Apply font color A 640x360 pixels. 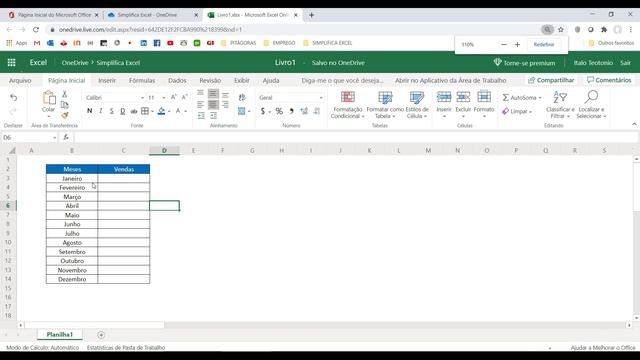click(x=178, y=111)
